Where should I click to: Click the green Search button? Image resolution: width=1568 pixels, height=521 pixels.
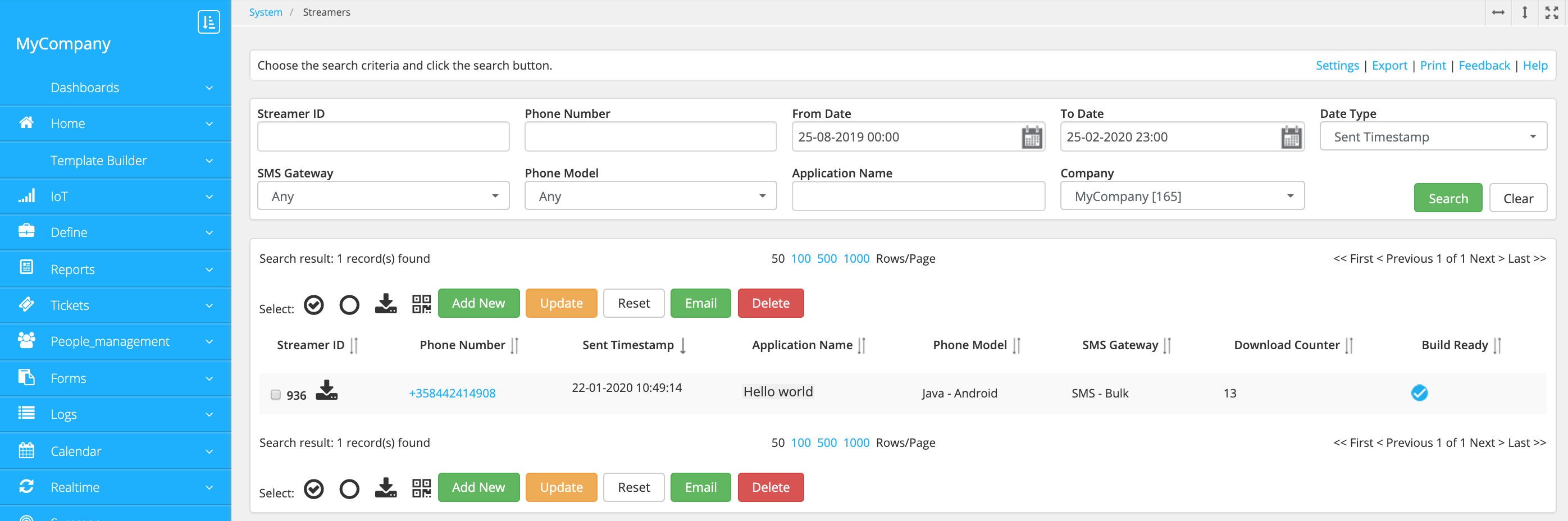[x=1447, y=198]
